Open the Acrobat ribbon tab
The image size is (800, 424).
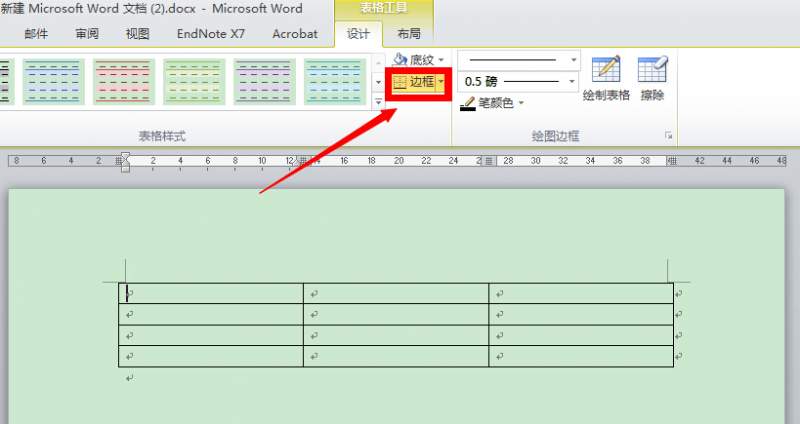coord(295,34)
